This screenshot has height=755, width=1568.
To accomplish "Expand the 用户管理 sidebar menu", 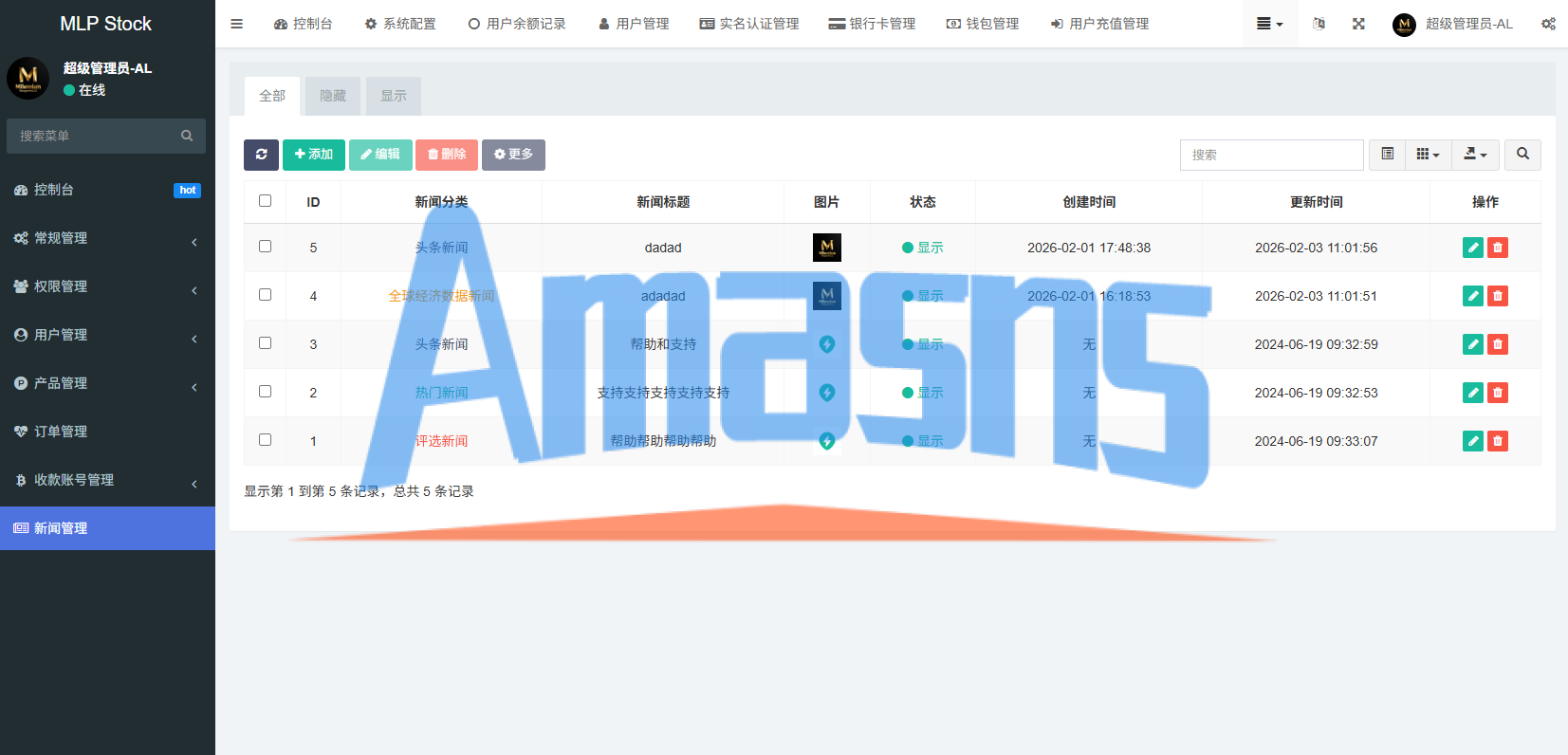I will click(x=107, y=335).
